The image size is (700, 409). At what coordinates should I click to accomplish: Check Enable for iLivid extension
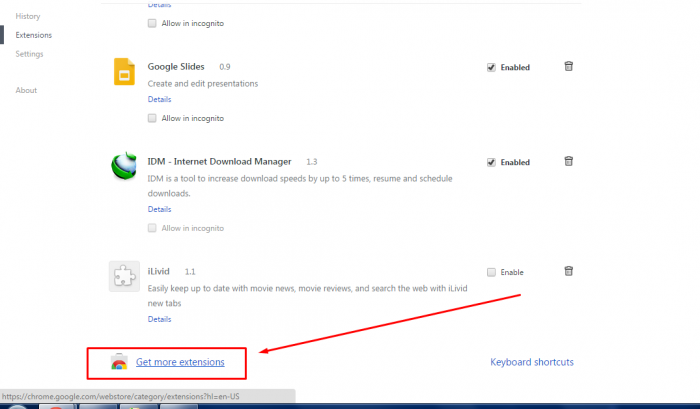pos(491,272)
